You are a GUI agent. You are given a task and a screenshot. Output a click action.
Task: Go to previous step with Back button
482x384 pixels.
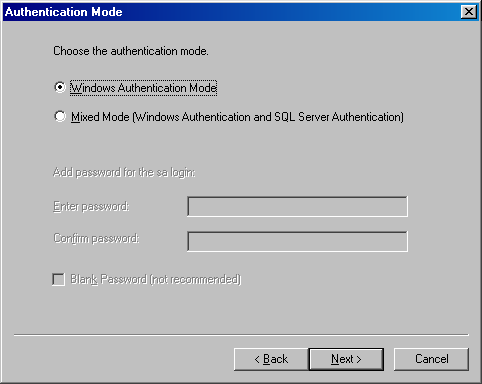(x=271, y=359)
